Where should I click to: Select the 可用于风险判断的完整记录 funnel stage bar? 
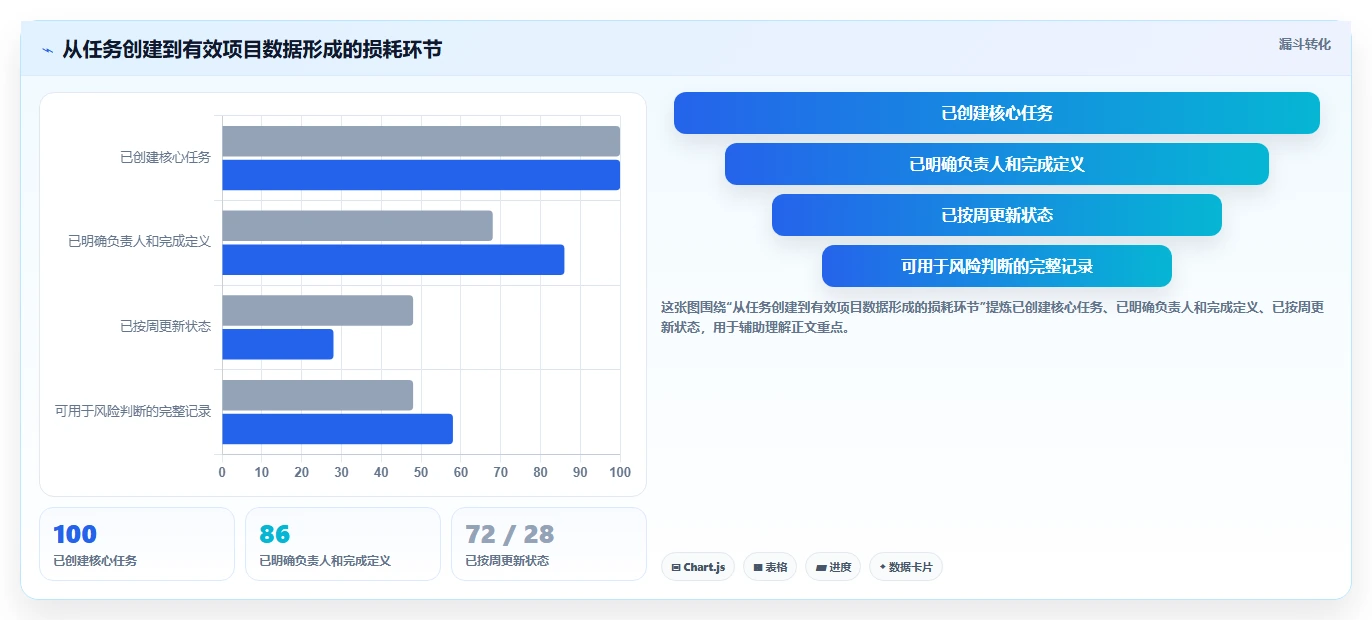point(997,266)
